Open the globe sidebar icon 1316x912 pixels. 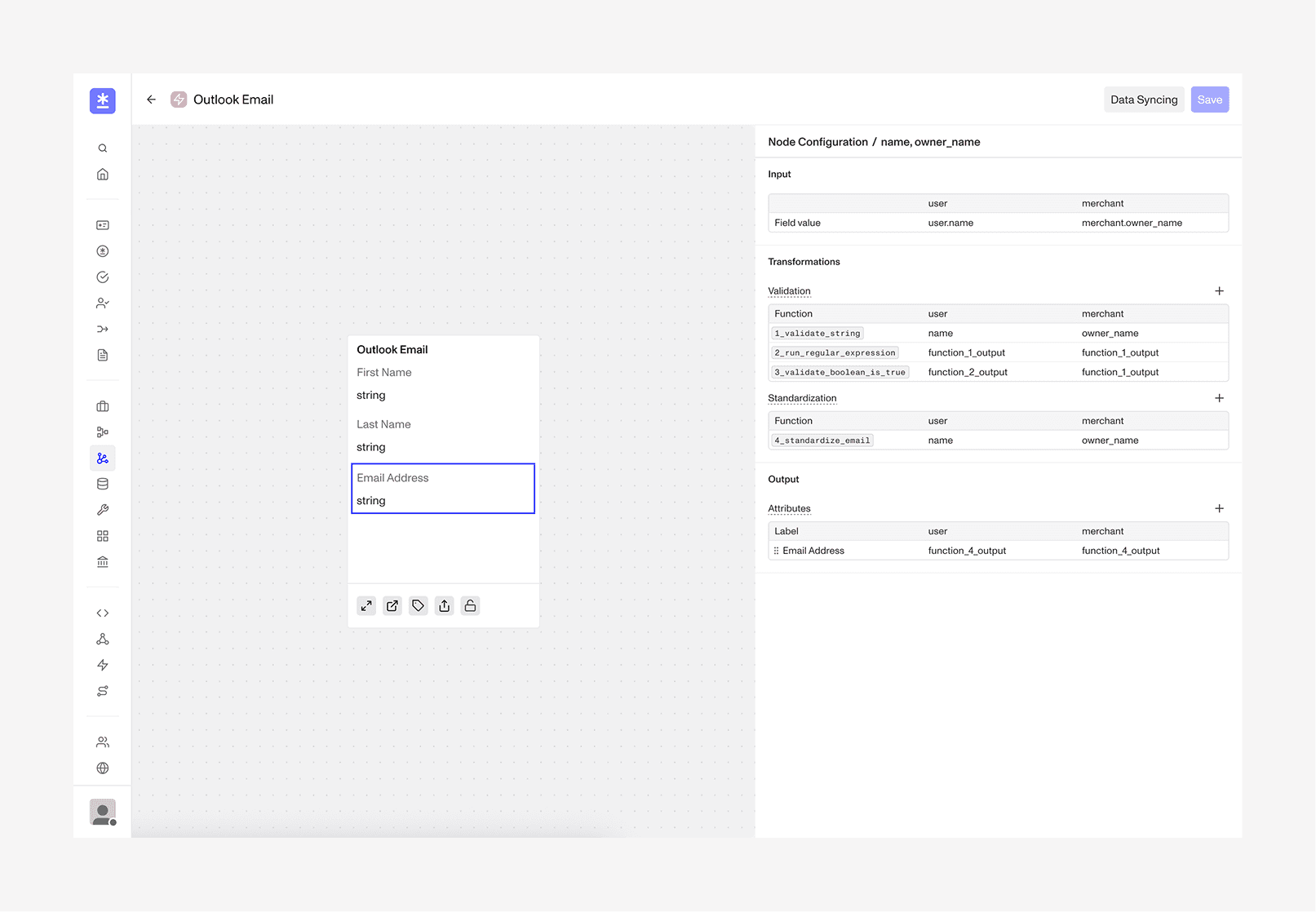click(x=103, y=768)
